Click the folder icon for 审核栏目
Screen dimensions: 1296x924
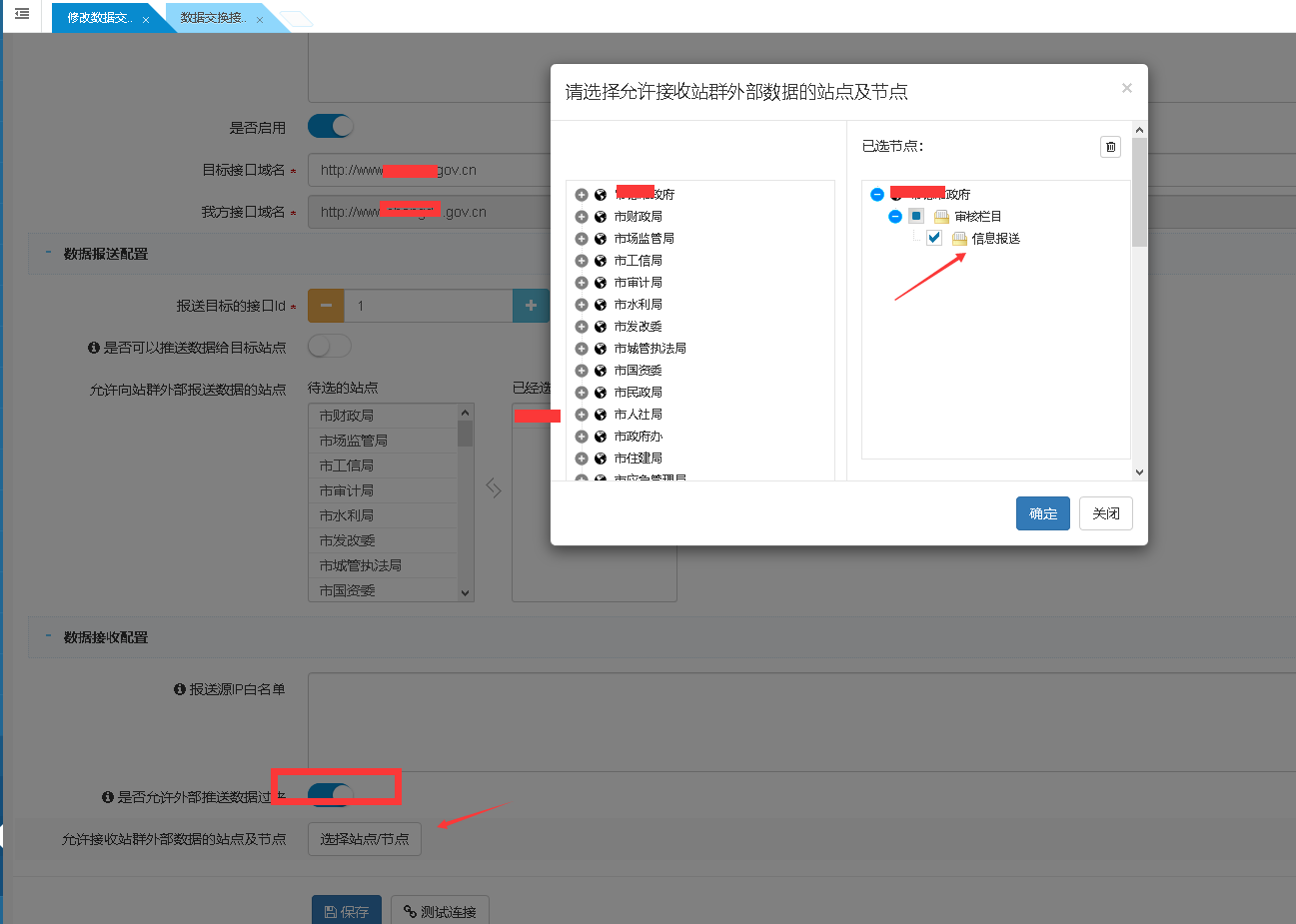[x=941, y=217]
